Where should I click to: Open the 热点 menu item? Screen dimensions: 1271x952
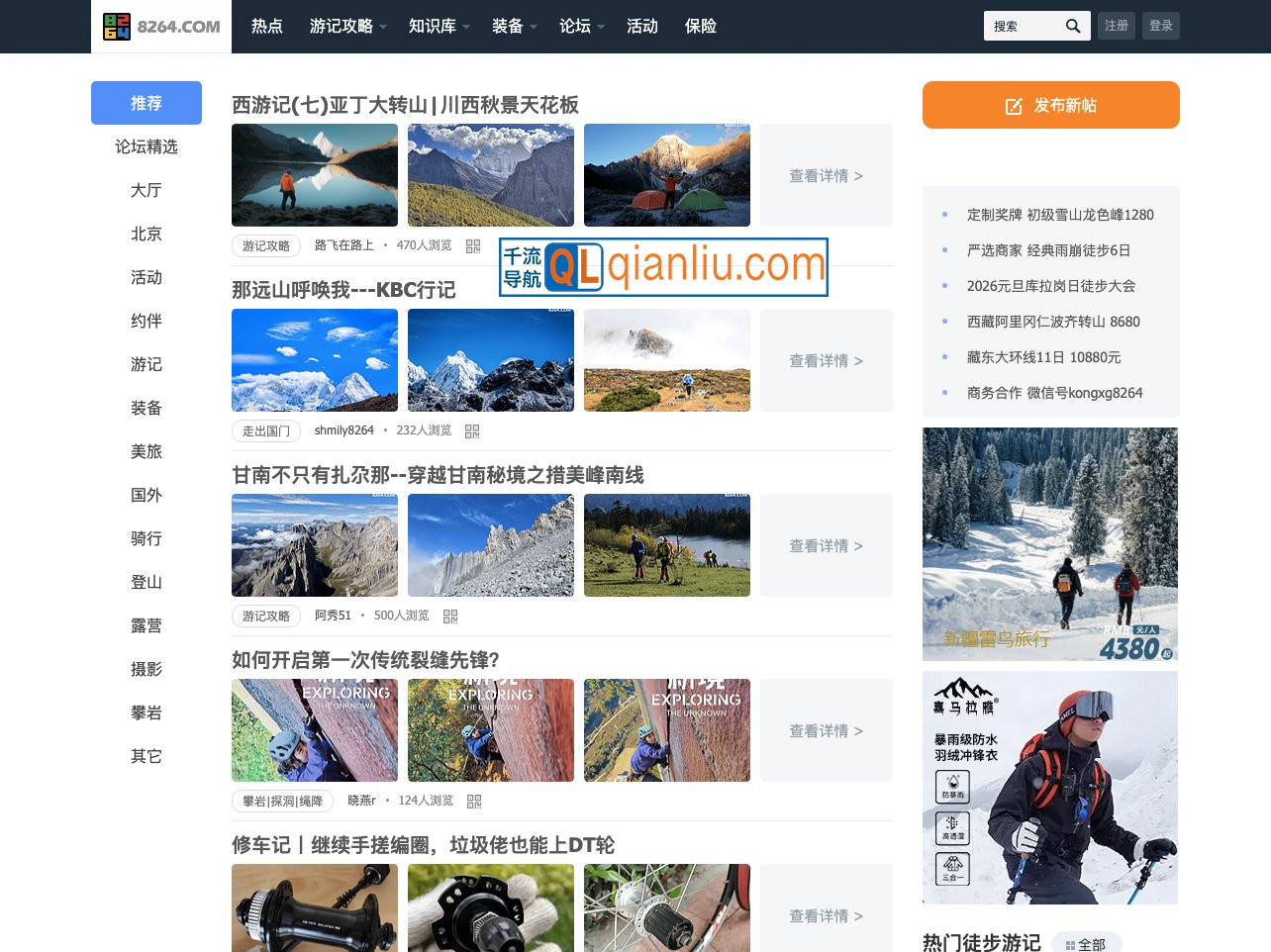[267, 27]
